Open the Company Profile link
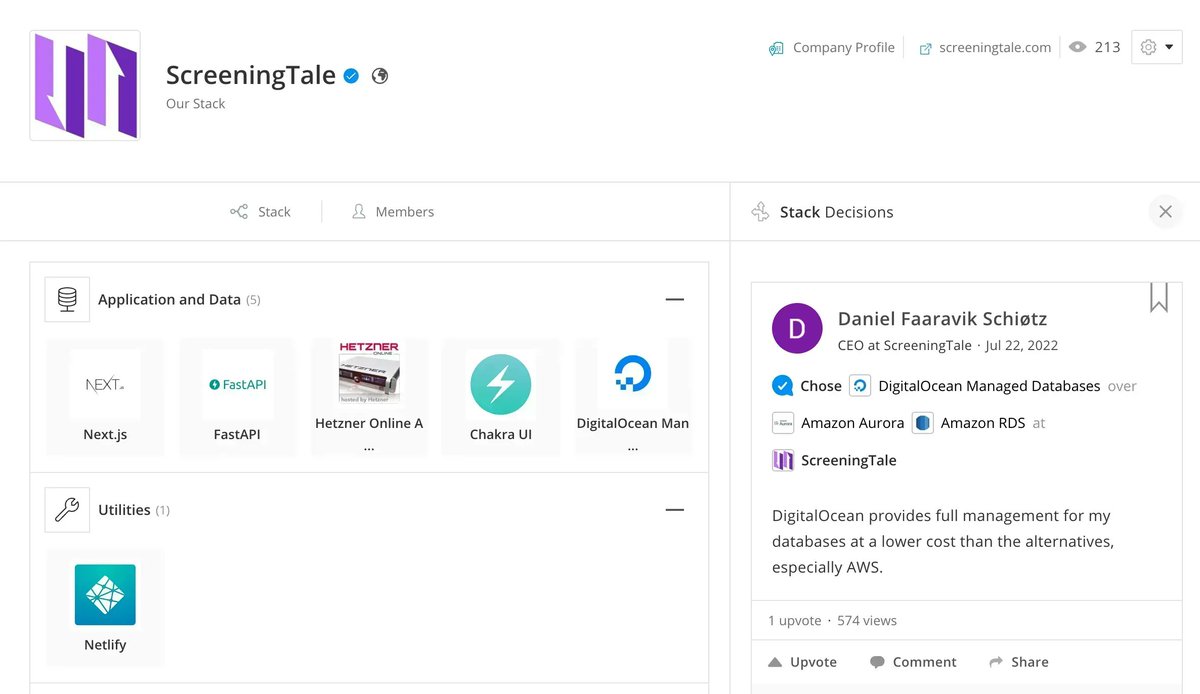The height and width of the screenshot is (694, 1200). (x=832, y=47)
